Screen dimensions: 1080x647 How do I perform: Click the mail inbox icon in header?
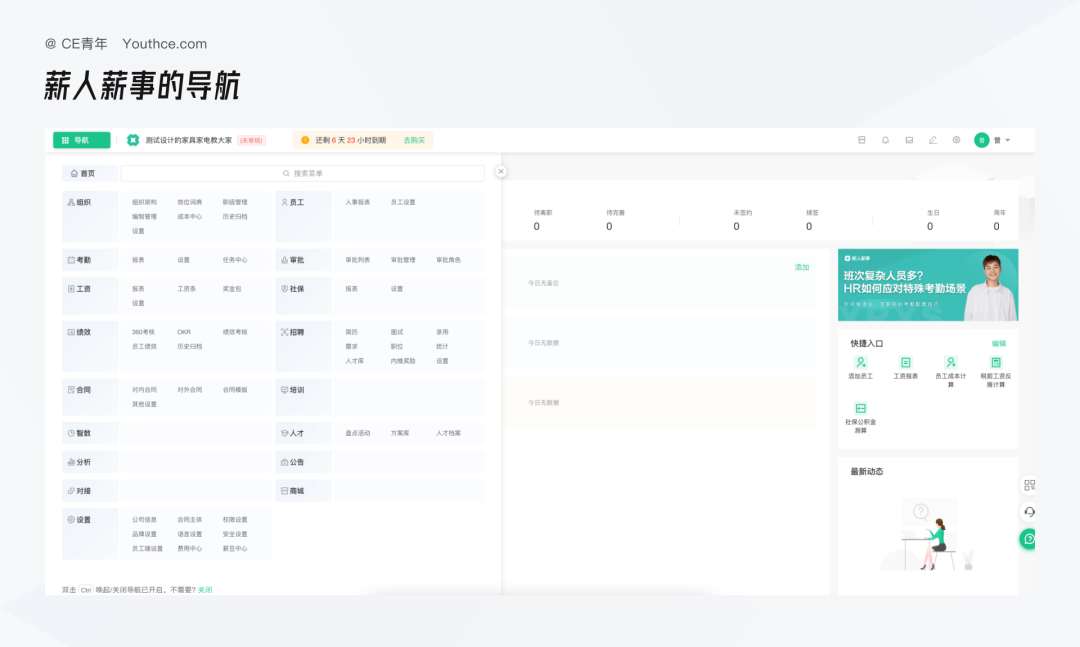pyautogui.click(x=909, y=140)
